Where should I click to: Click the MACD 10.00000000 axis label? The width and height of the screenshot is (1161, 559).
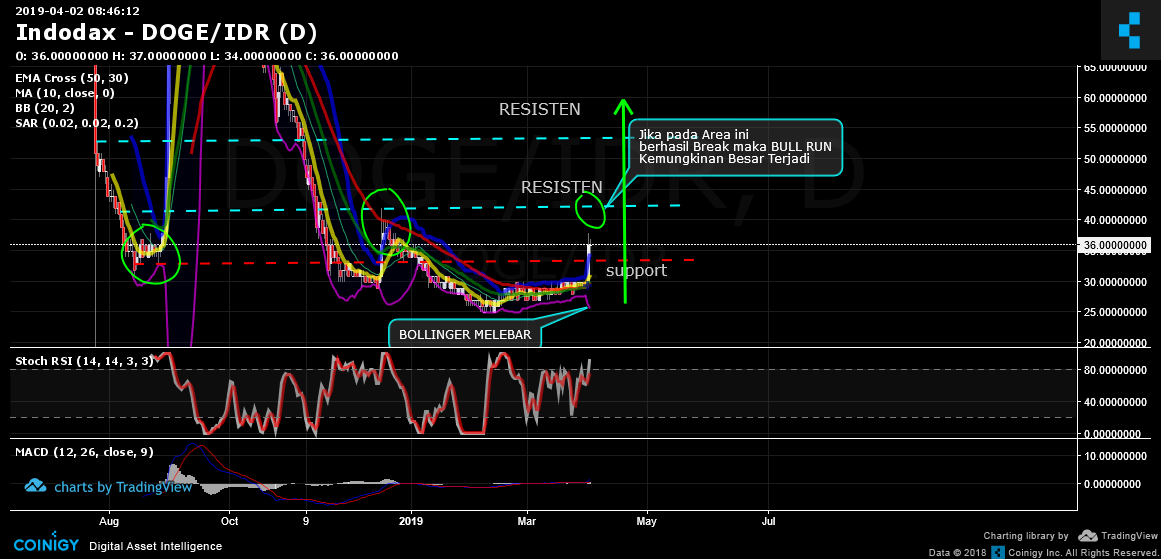(x=1117, y=455)
